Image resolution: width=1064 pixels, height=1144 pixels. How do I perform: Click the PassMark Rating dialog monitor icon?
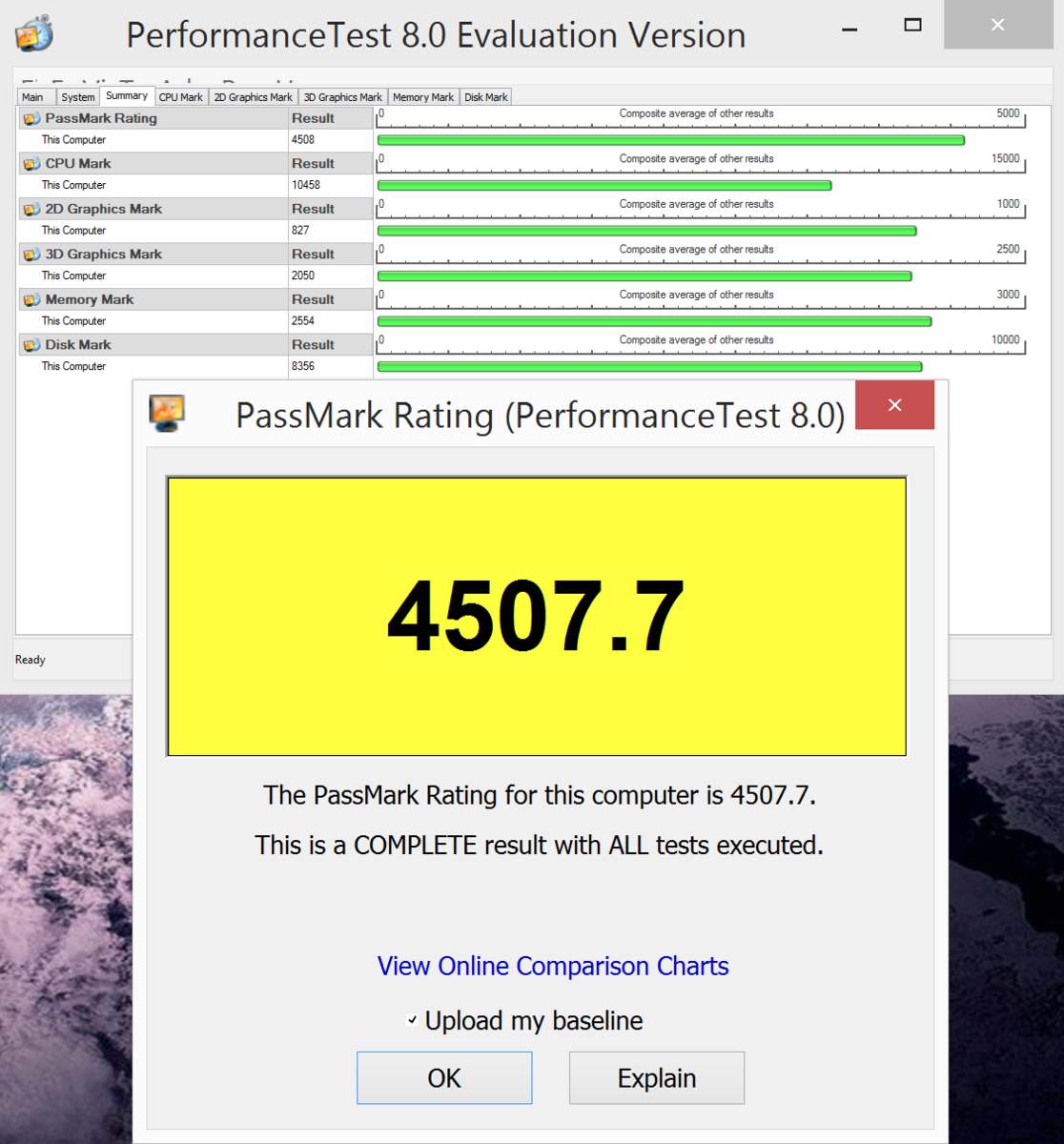(167, 414)
